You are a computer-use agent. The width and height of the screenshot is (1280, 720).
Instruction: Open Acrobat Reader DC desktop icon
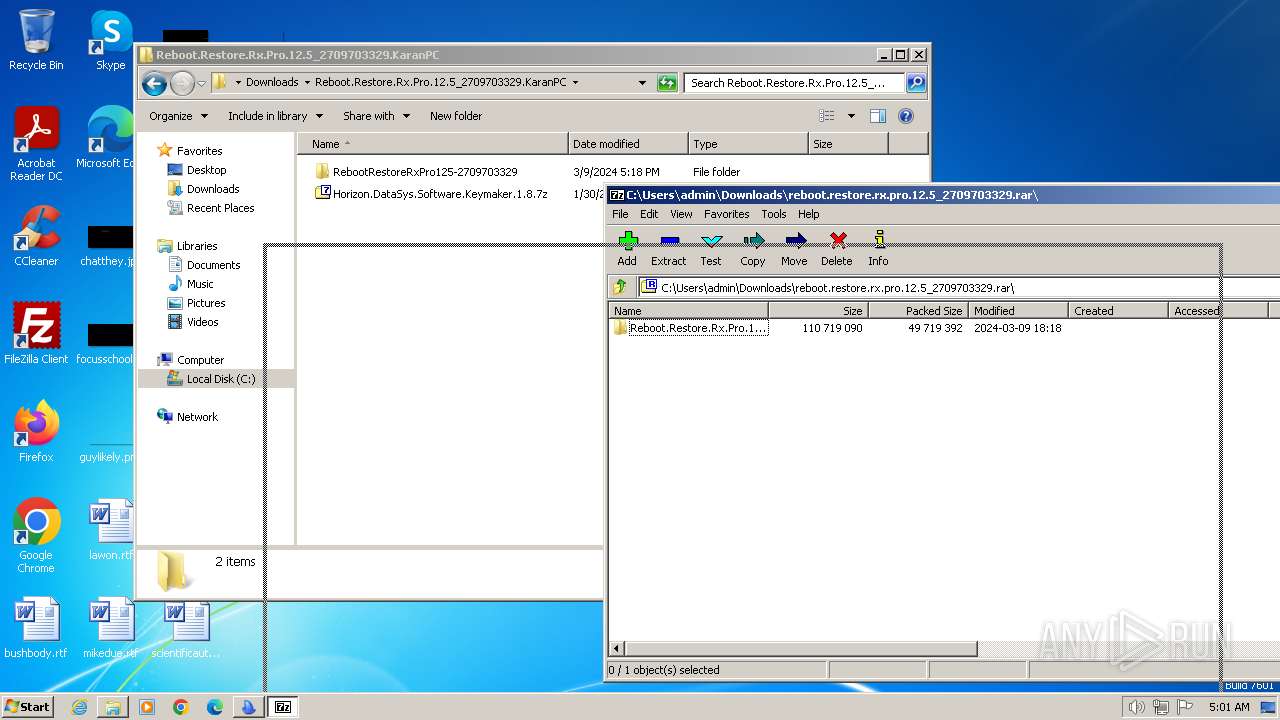pos(36,144)
